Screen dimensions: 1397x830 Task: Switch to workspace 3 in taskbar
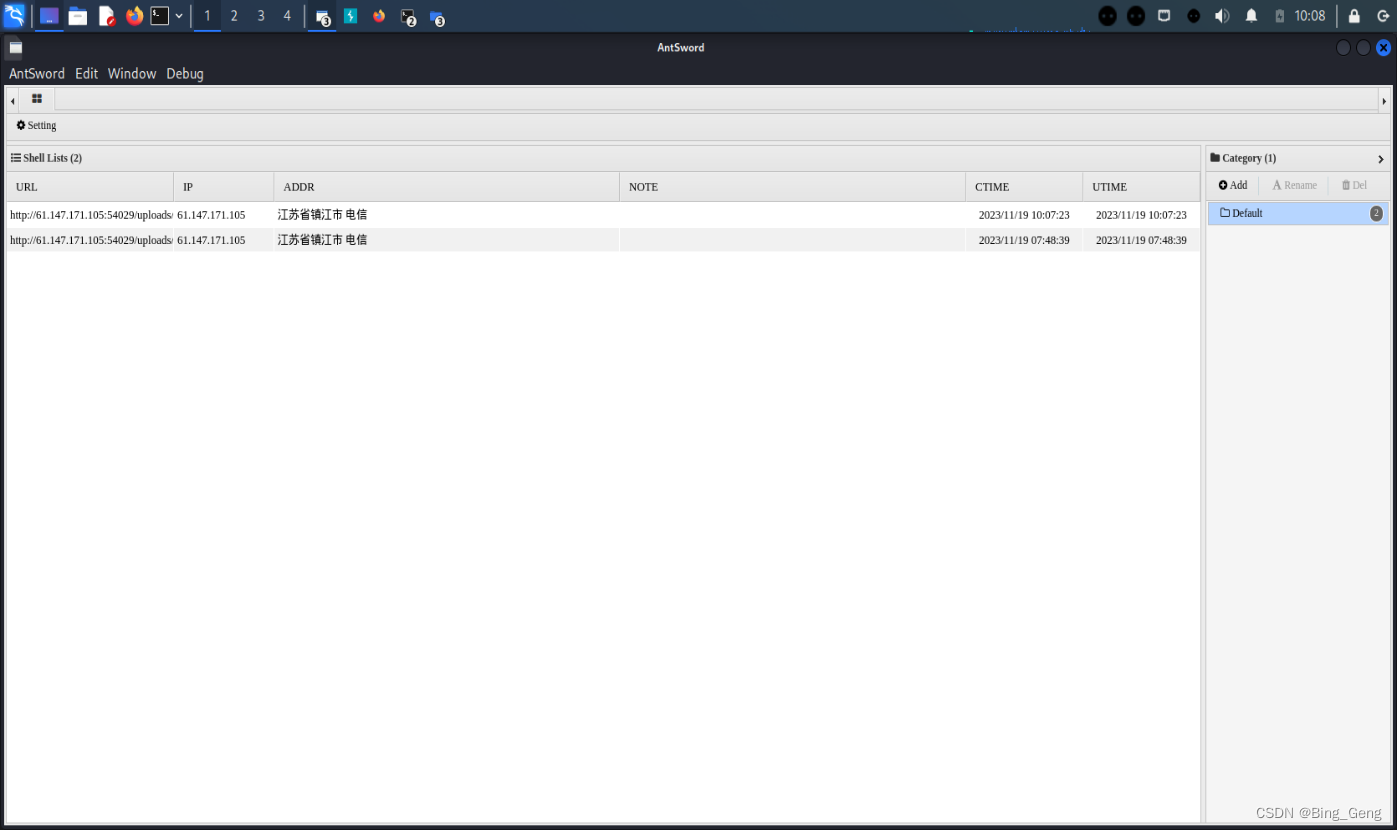coord(260,16)
